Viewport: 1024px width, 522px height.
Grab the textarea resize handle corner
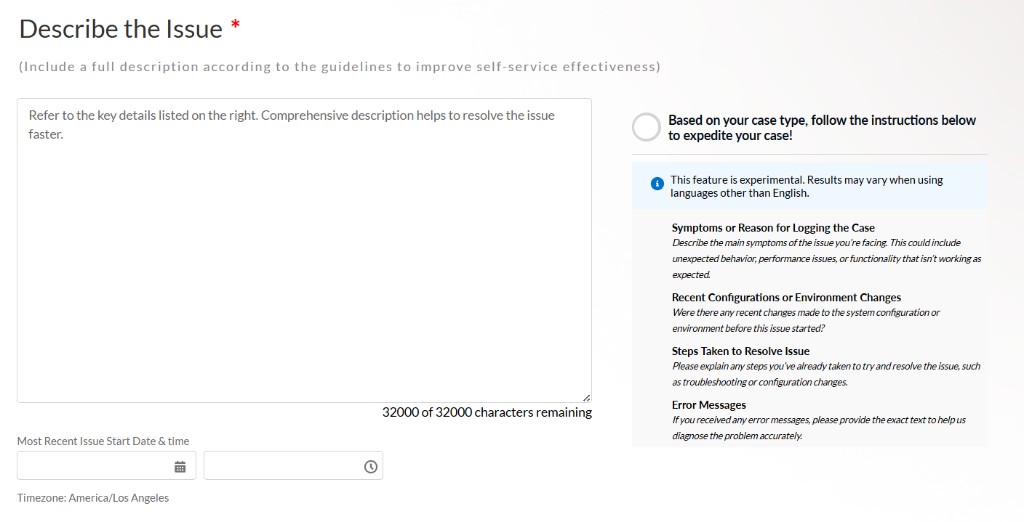tap(586, 397)
